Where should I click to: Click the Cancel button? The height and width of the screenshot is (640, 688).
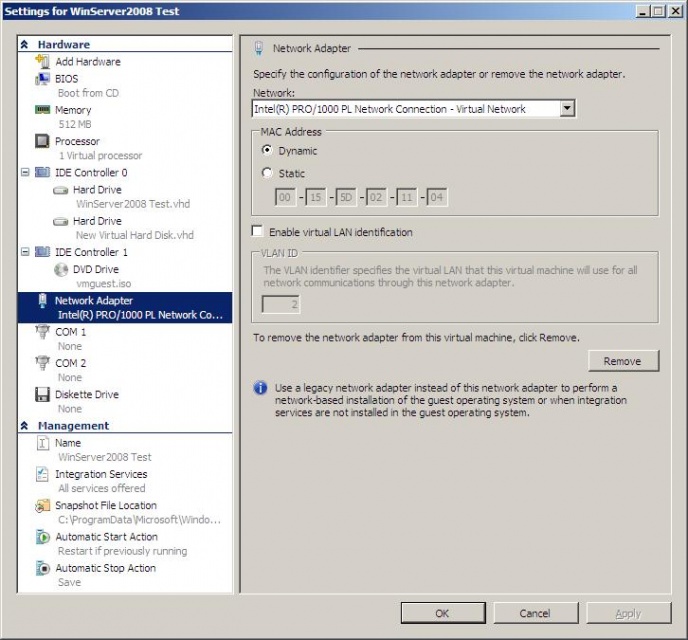tap(534, 613)
